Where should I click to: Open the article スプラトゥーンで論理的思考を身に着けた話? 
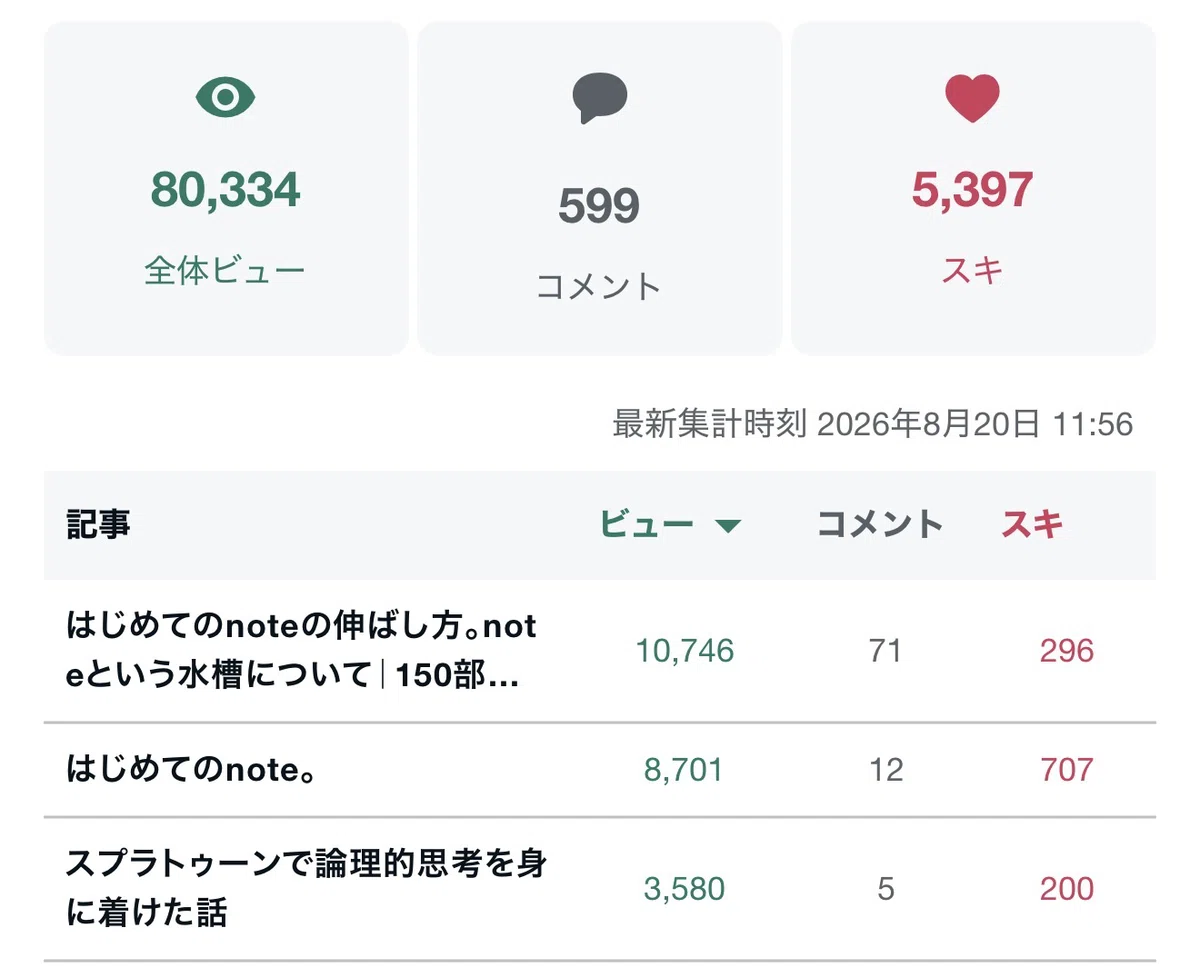(x=306, y=888)
